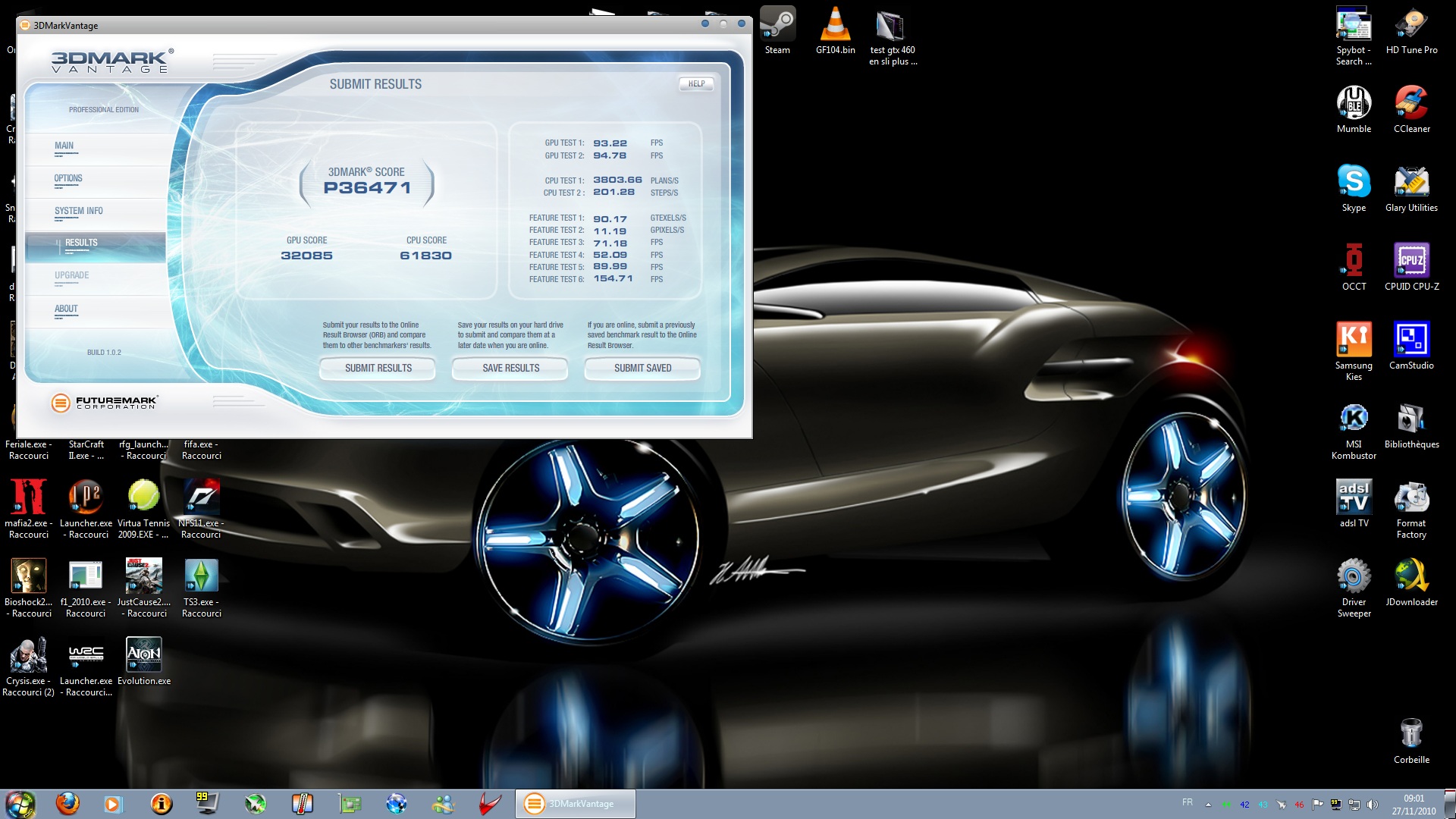
Task: Open the OPTIONS section
Action: click(x=68, y=178)
